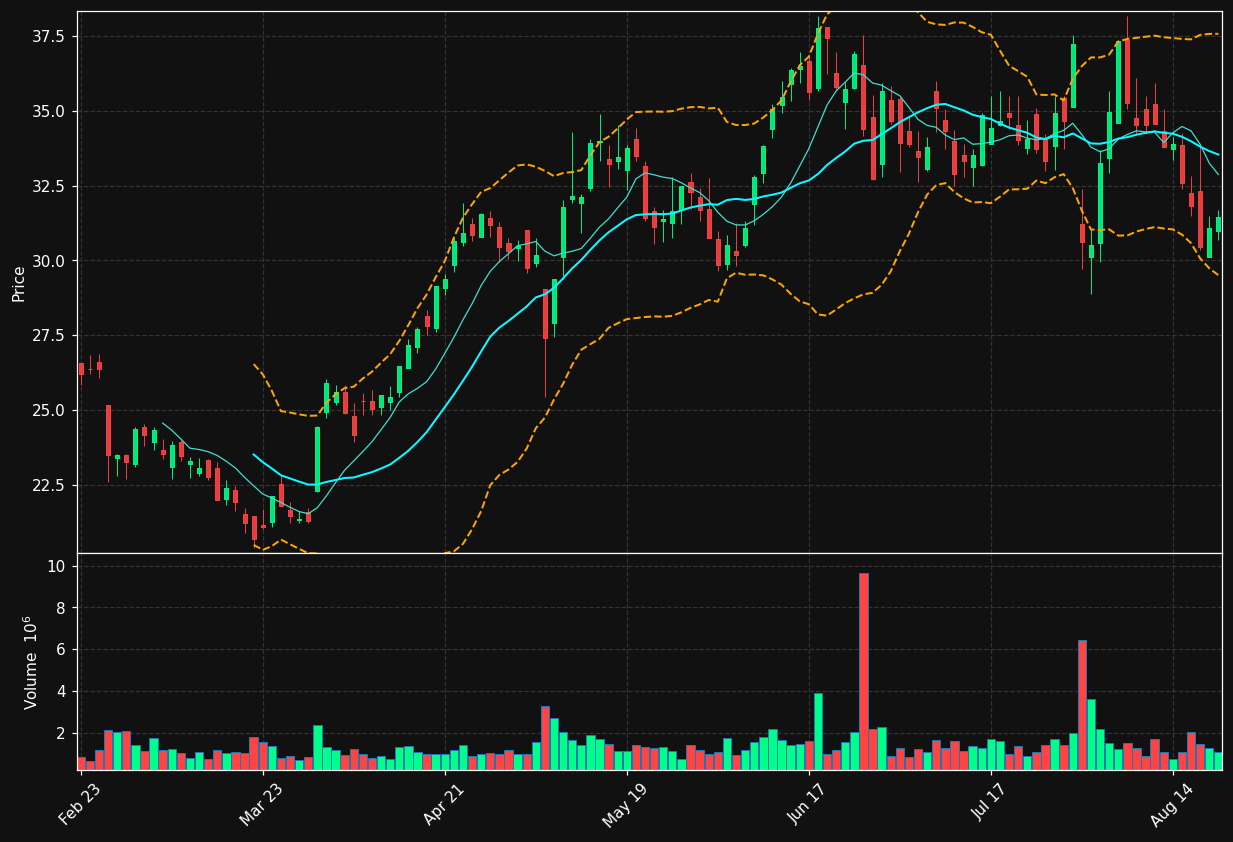Select the Apr 21 date label
The image size is (1233, 842).
(x=442, y=805)
